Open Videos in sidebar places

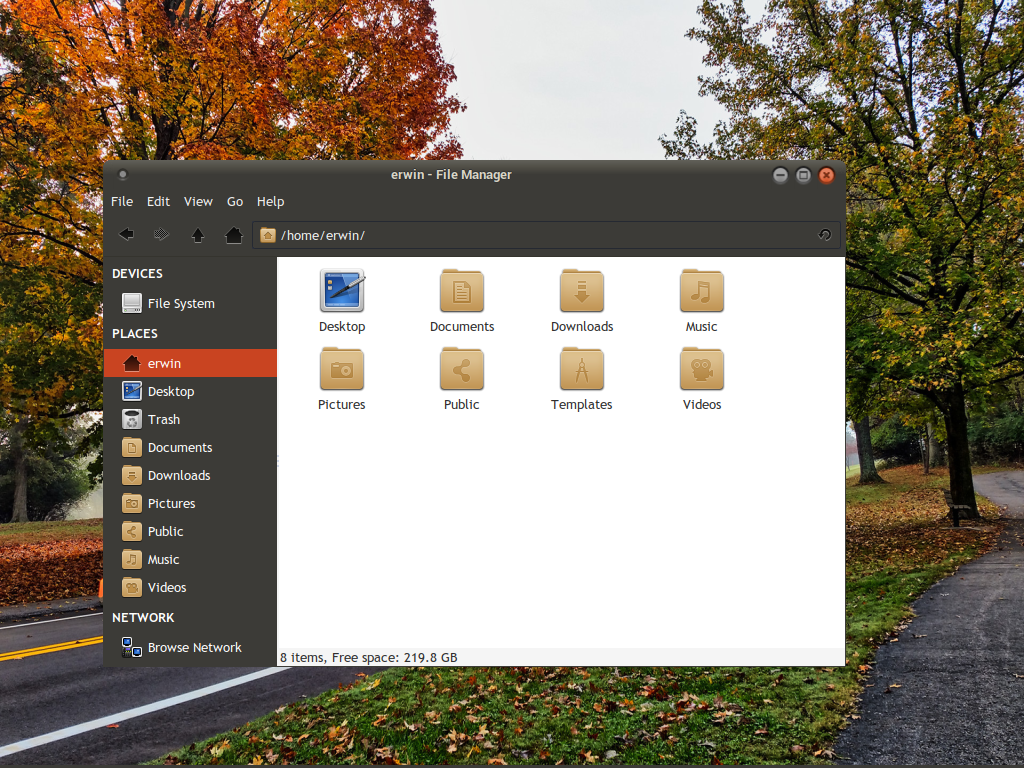[190, 588]
